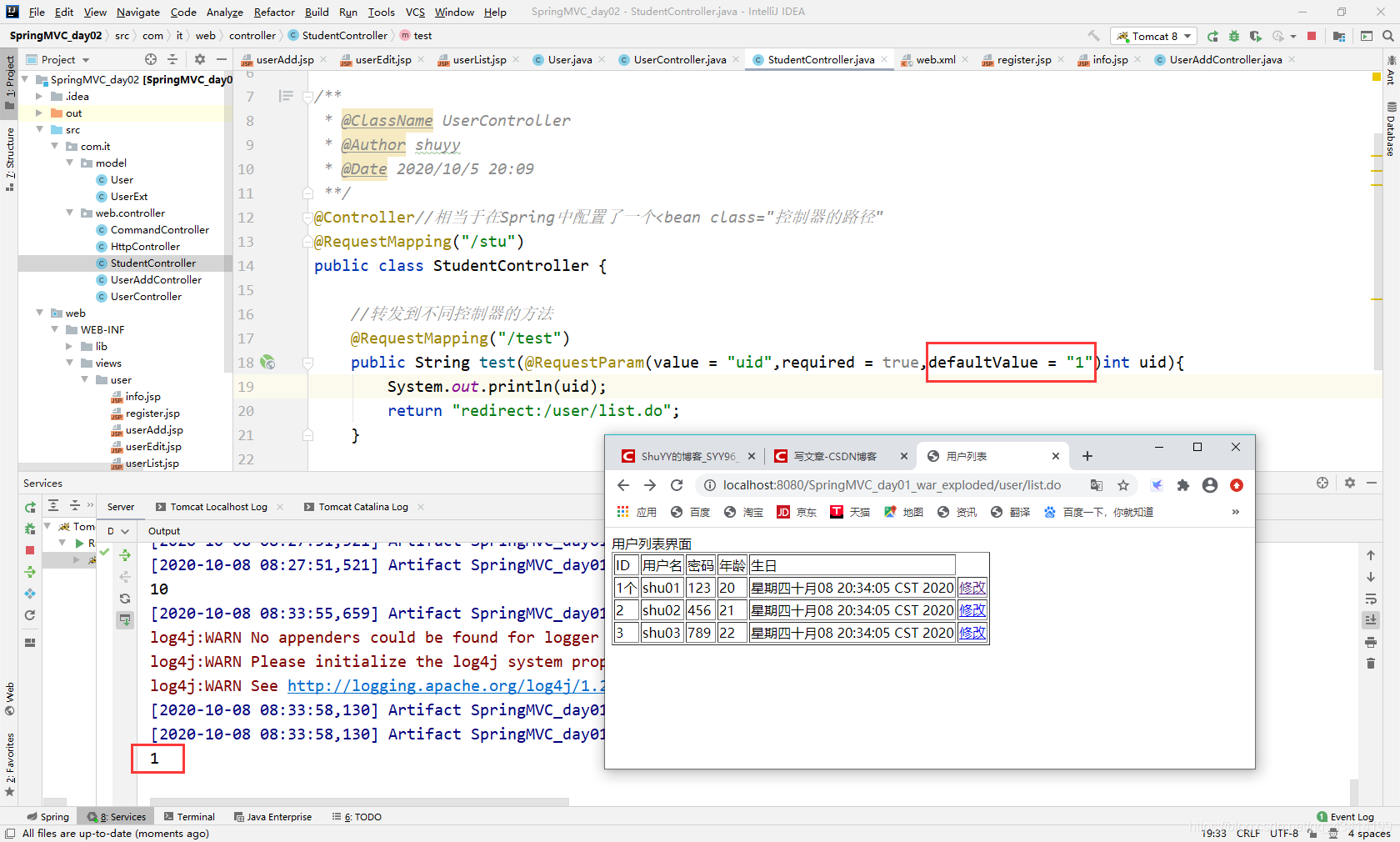Image resolution: width=1400 pixels, height=842 pixels.
Task: Toggle the Database side panel
Action: [x=1391, y=130]
